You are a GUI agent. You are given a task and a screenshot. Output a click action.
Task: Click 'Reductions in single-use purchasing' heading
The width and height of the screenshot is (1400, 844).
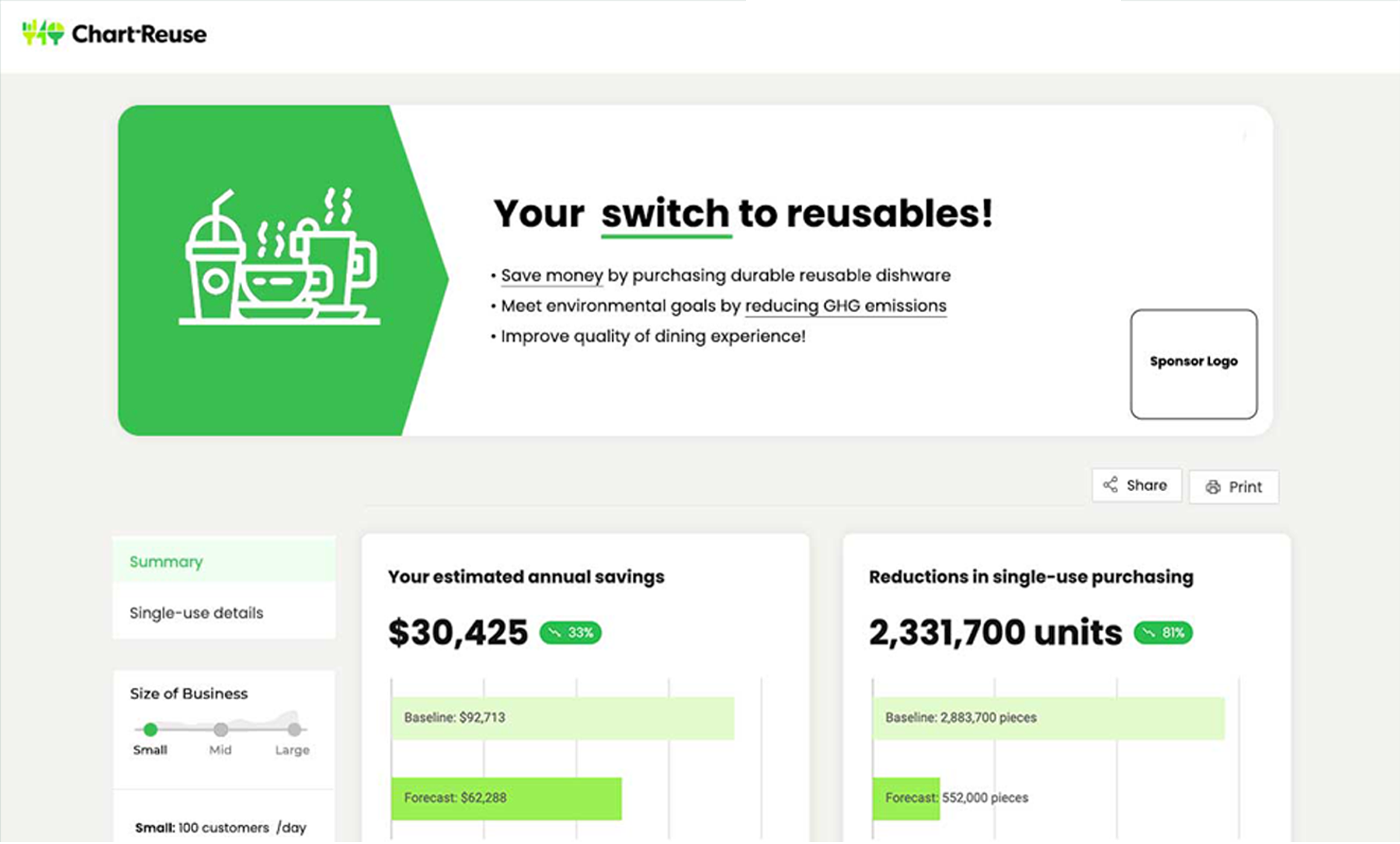1031,577
